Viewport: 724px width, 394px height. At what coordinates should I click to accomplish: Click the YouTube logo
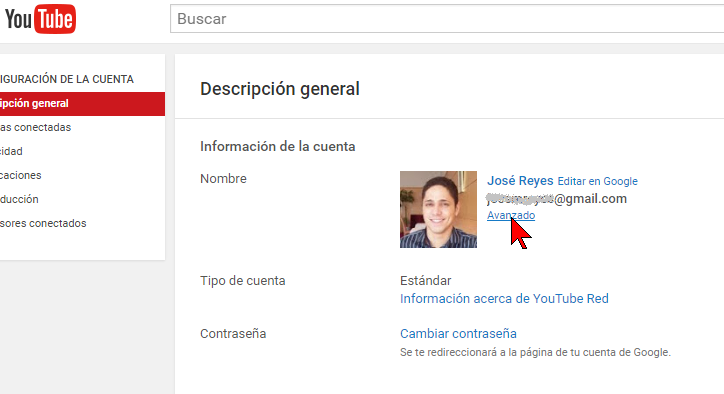(40, 19)
